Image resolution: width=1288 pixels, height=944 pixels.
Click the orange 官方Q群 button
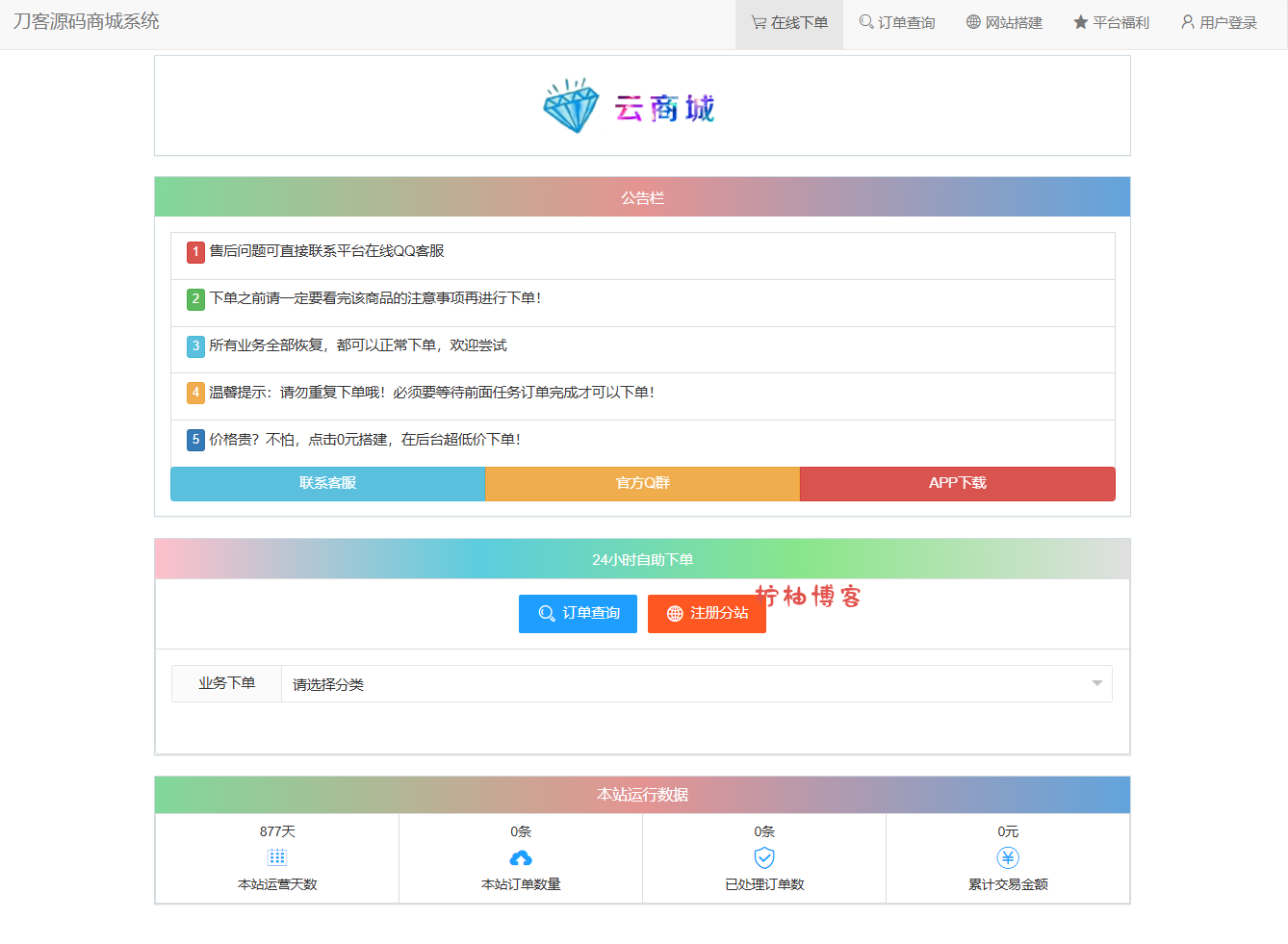[x=642, y=483]
